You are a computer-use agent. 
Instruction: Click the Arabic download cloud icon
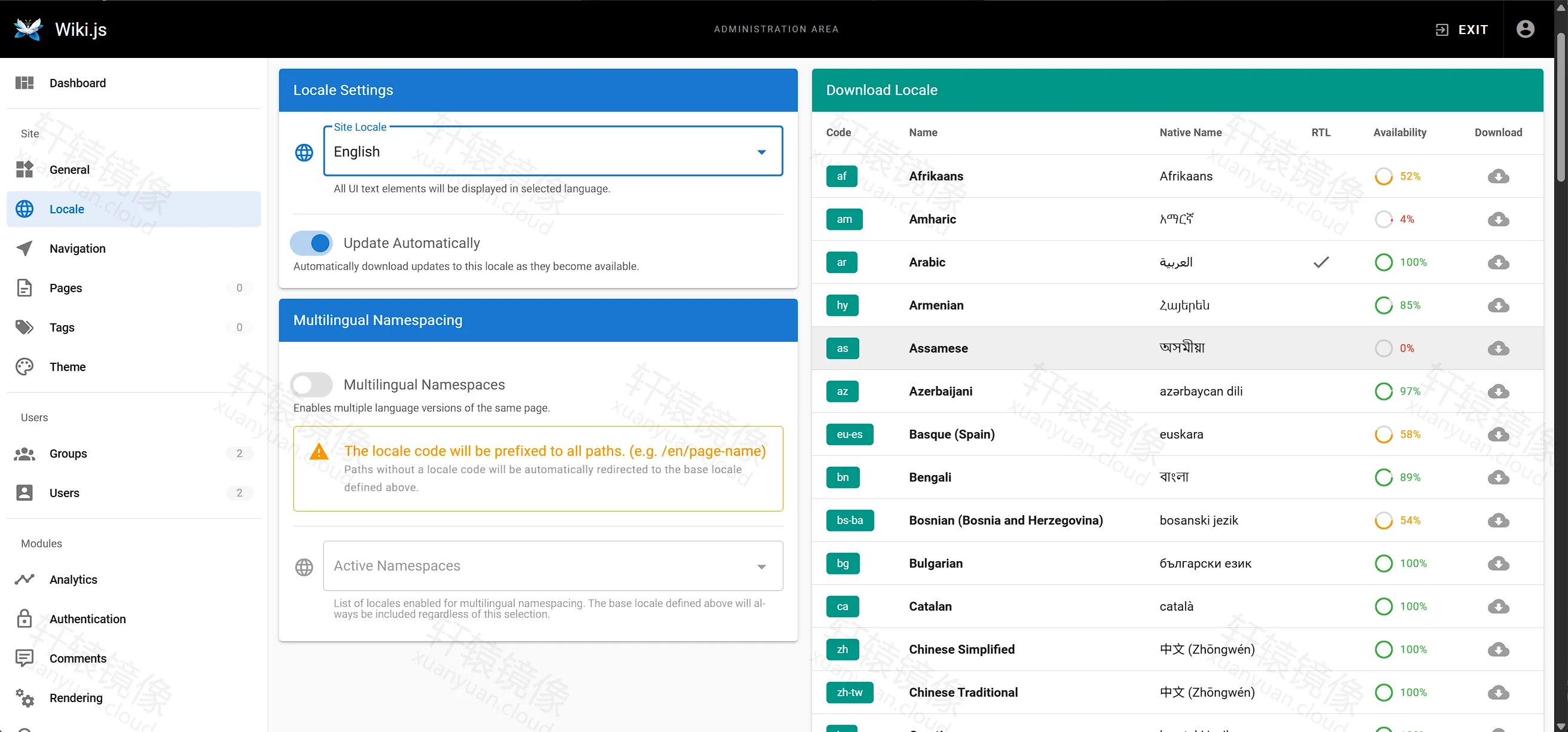1498,262
